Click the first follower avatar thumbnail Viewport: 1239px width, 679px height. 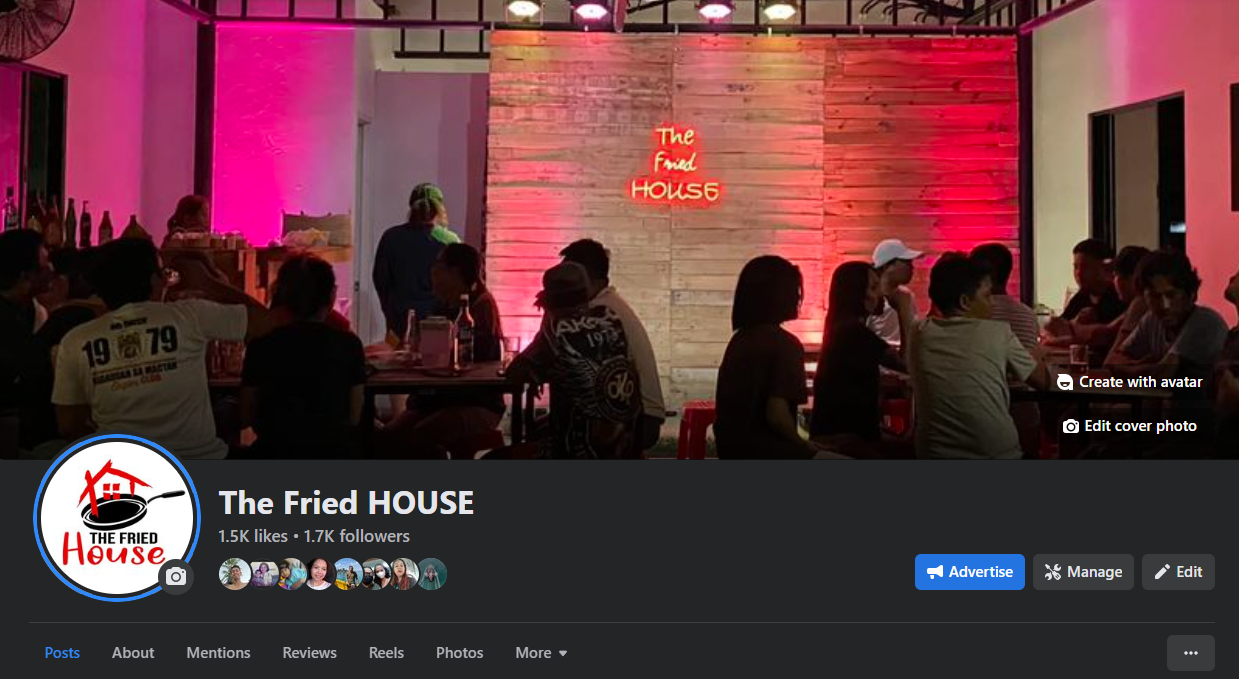[235, 574]
